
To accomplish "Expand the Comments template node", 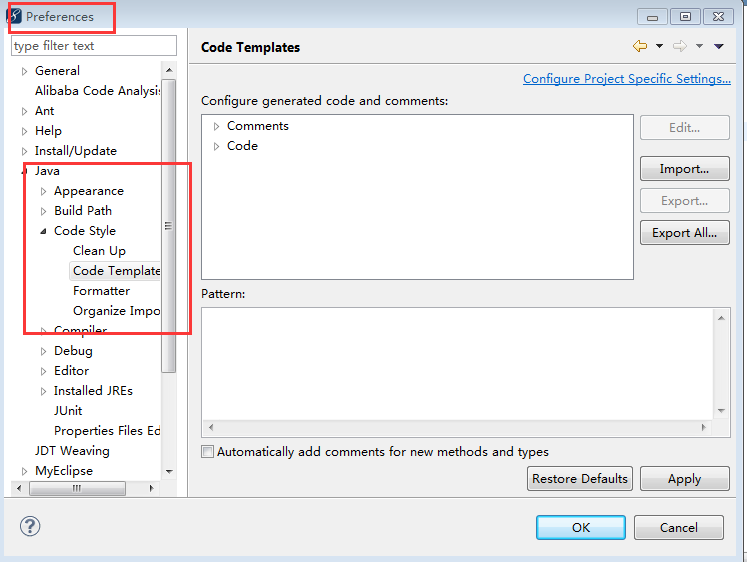I will [216, 126].
